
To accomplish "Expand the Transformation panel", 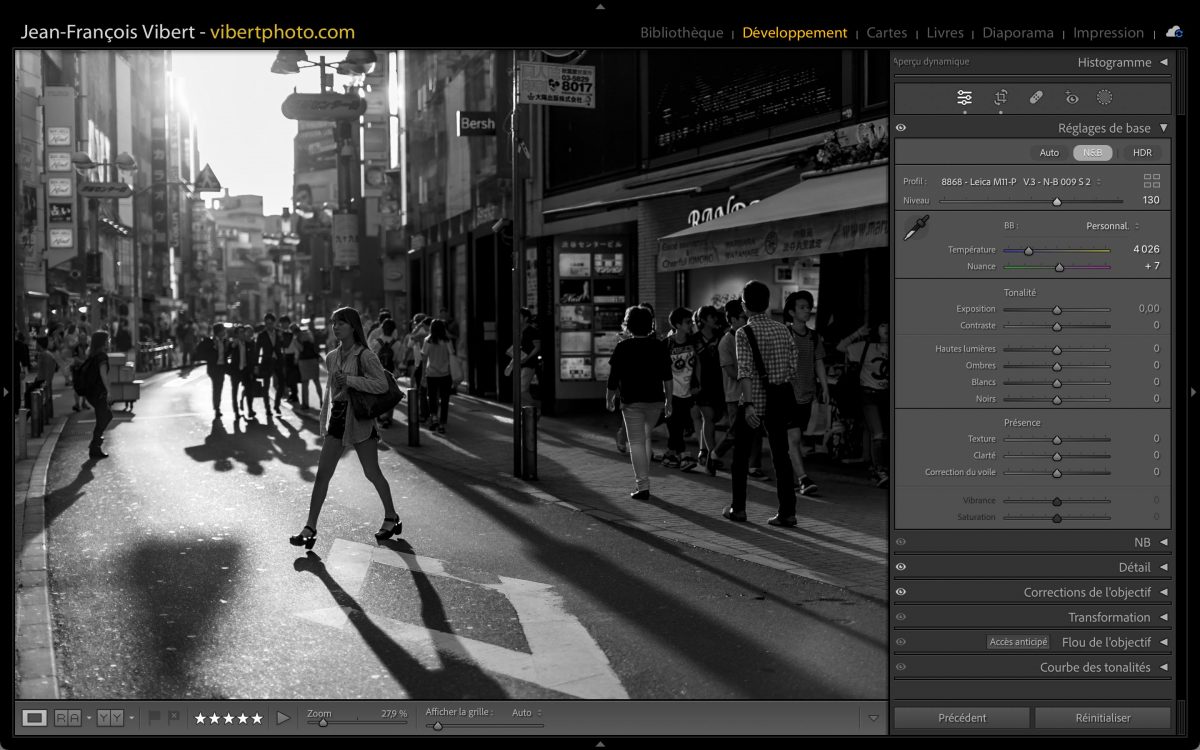I will (1108, 617).
